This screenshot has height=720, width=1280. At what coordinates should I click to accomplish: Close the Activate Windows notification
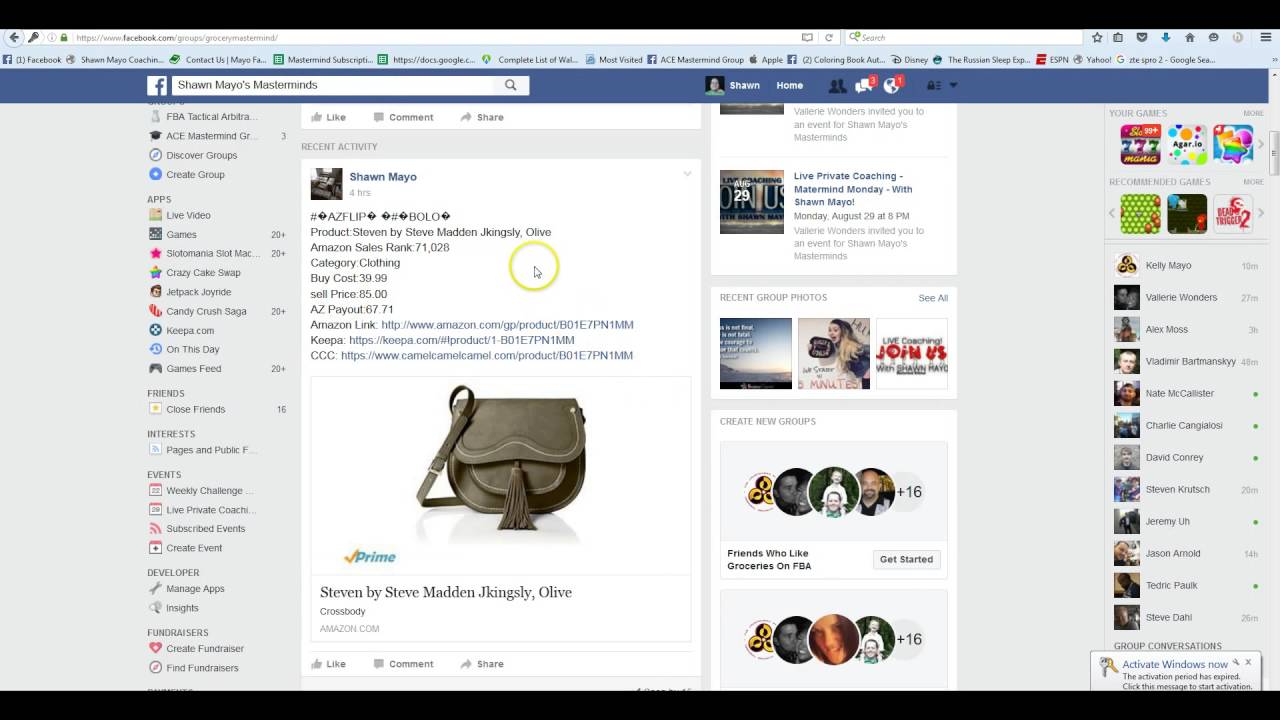tap(1248, 662)
